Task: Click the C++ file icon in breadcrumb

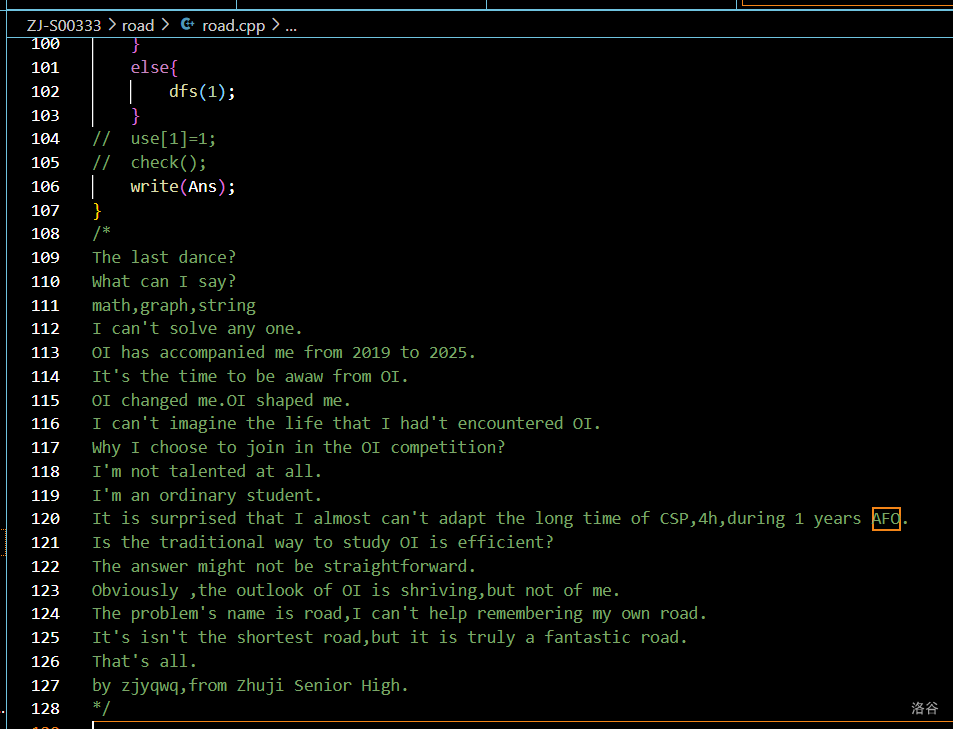Action: point(186,25)
